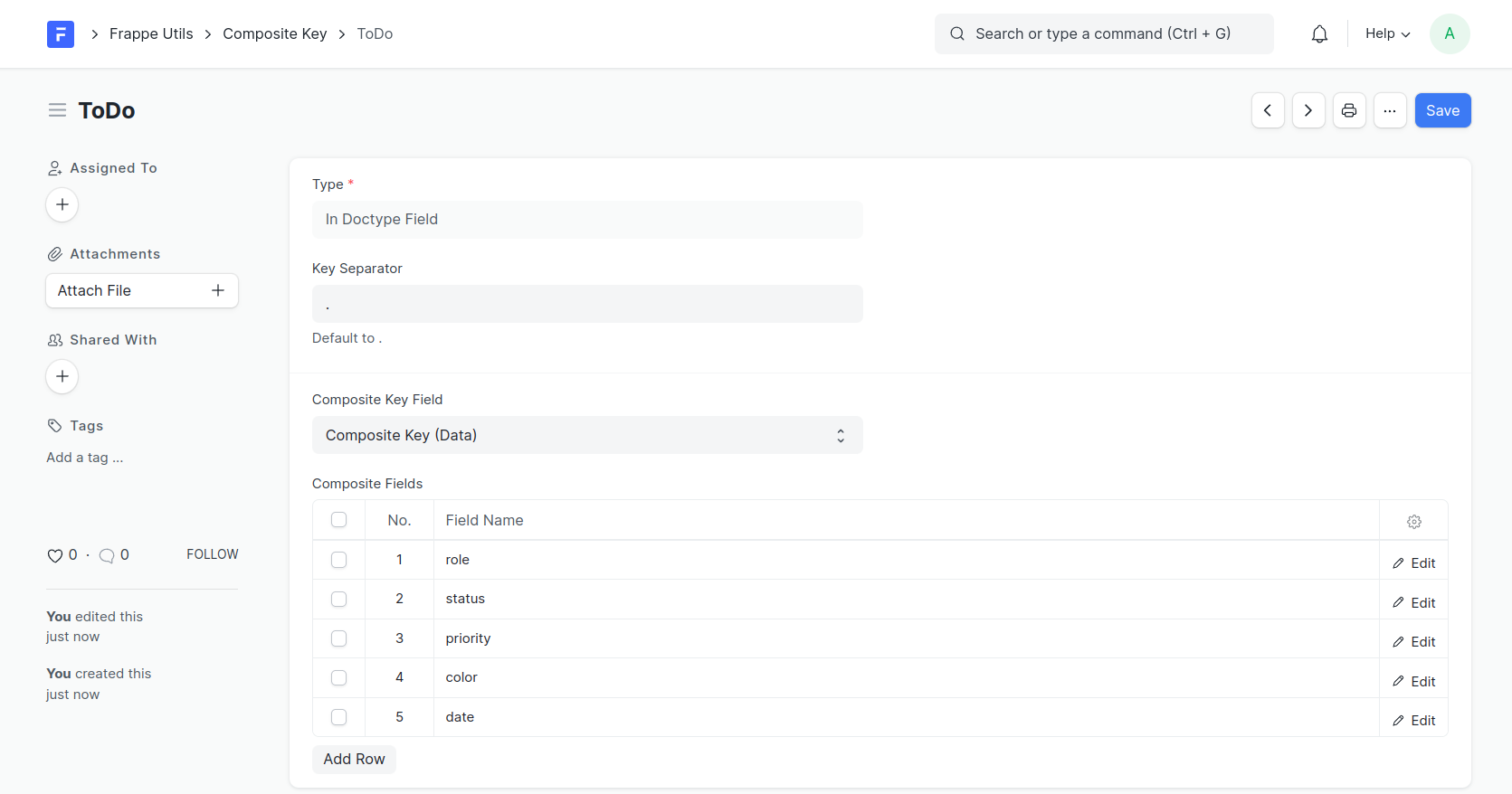Navigate to Composite Key breadcrumb
Viewport: 1512px width, 794px height.
click(274, 34)
